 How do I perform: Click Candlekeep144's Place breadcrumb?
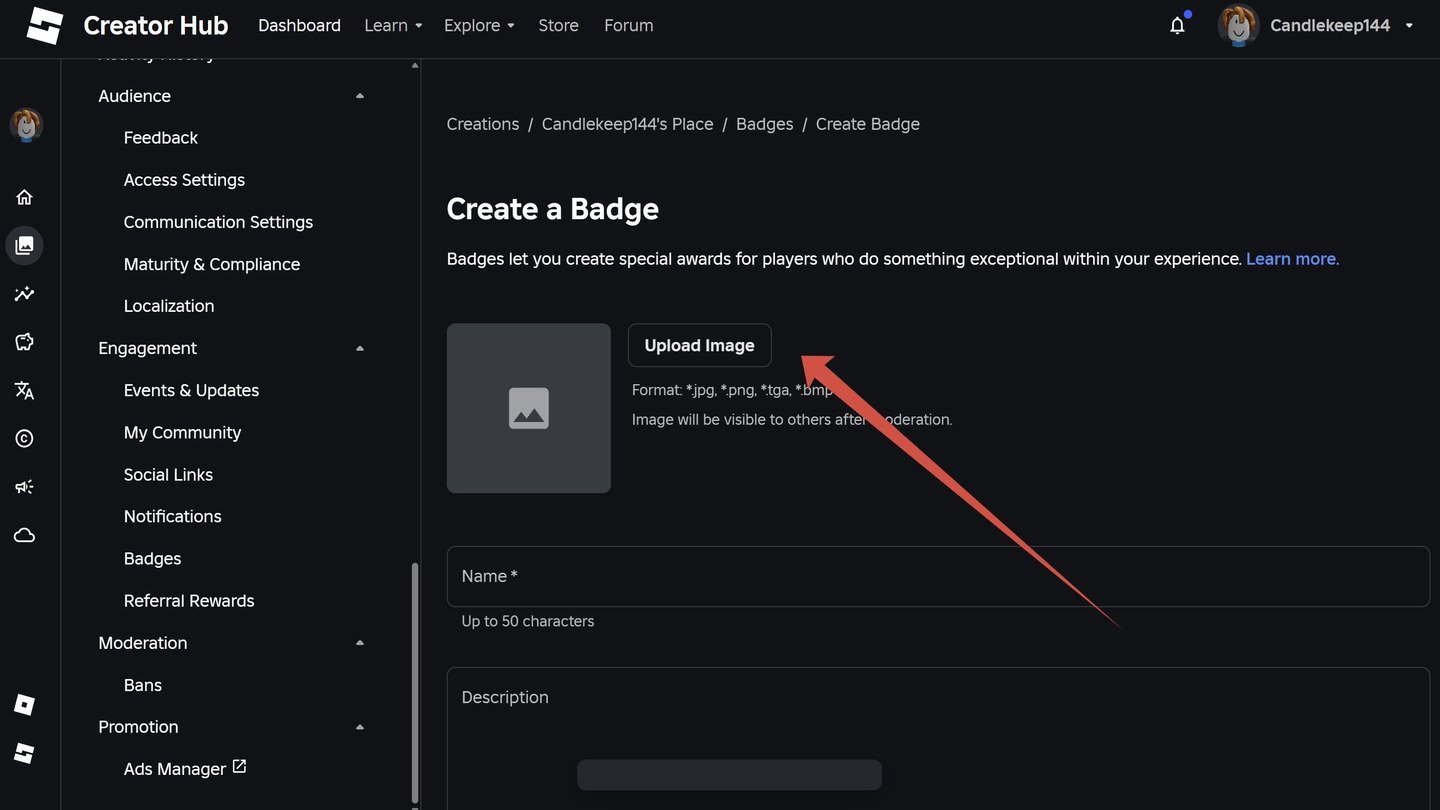628,124
